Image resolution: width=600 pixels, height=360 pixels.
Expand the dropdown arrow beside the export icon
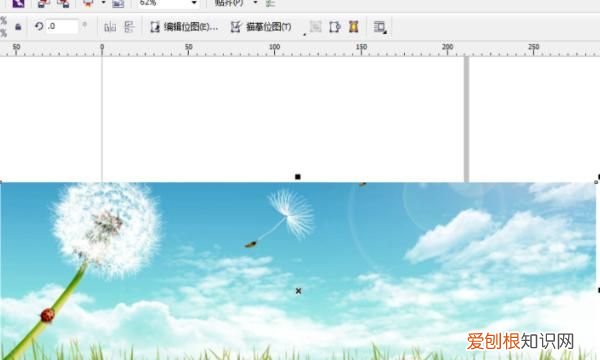pos(103,3)
